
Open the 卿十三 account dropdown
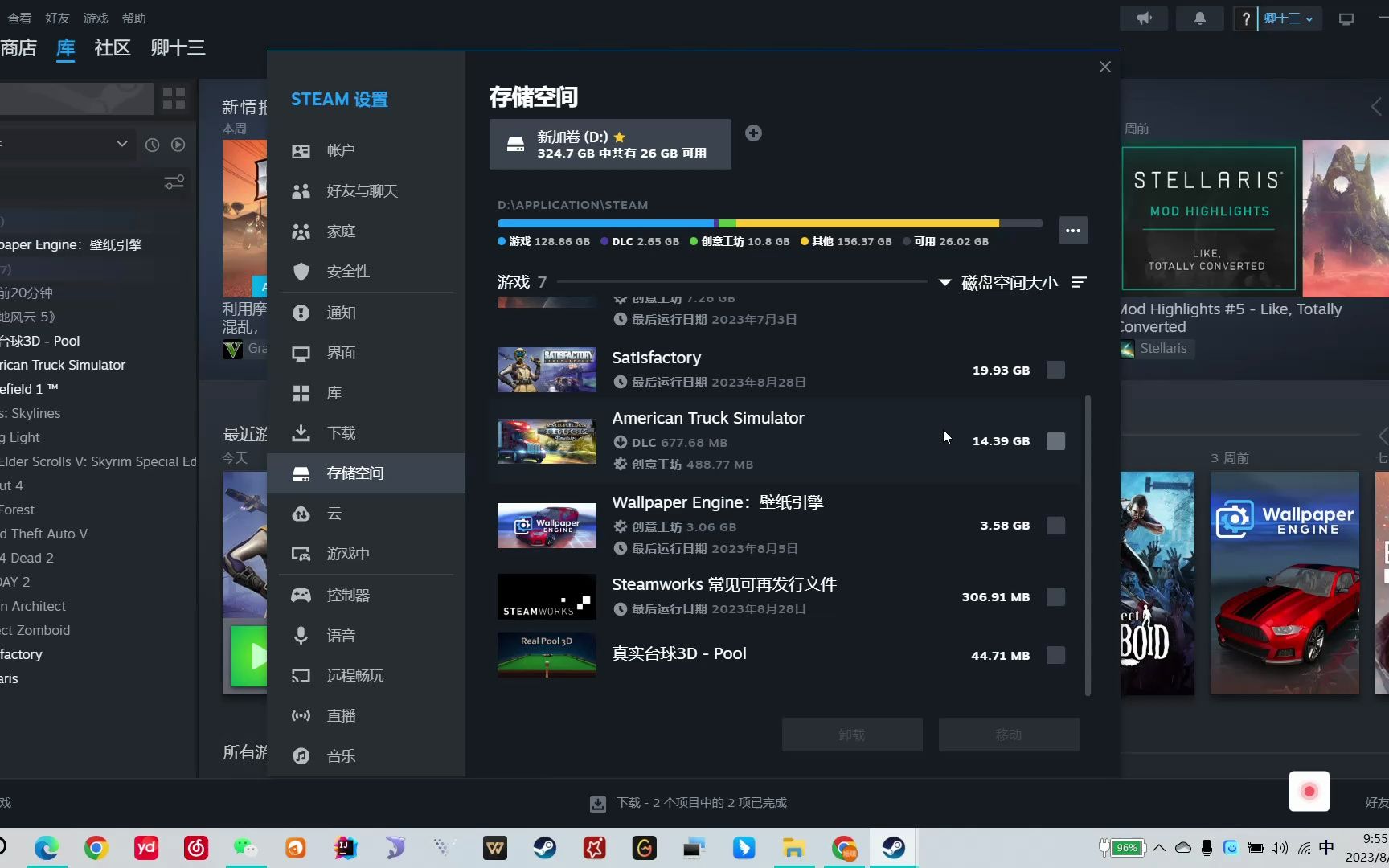click(x=1289, y=18)
